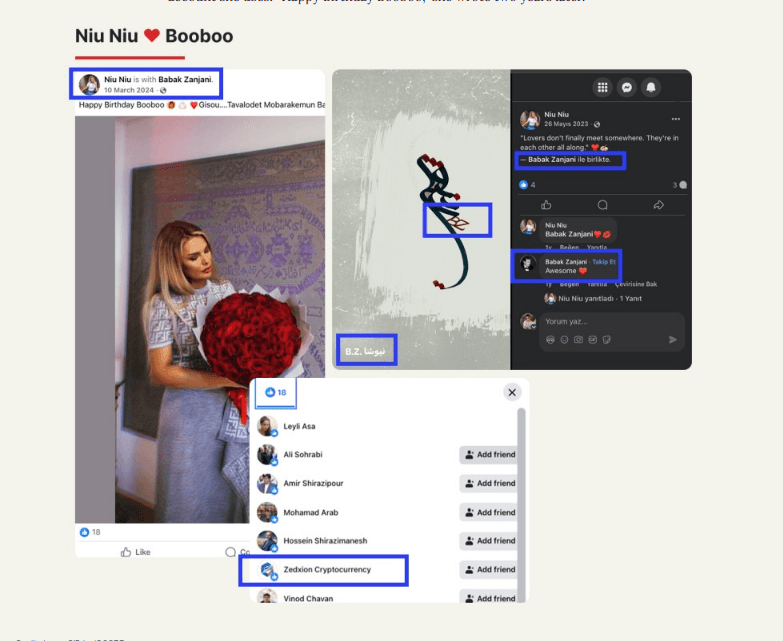Click the notifications bell icon
Viewport: 783px width, 641px height.
pyautogui.click(x=651, y=87)
